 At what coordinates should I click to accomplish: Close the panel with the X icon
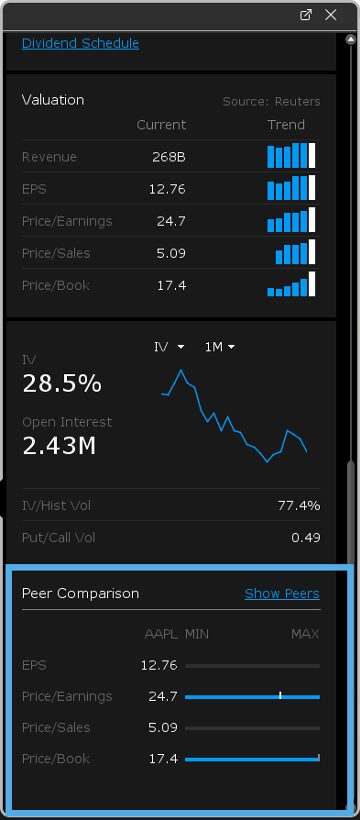(x=331, y=15)
